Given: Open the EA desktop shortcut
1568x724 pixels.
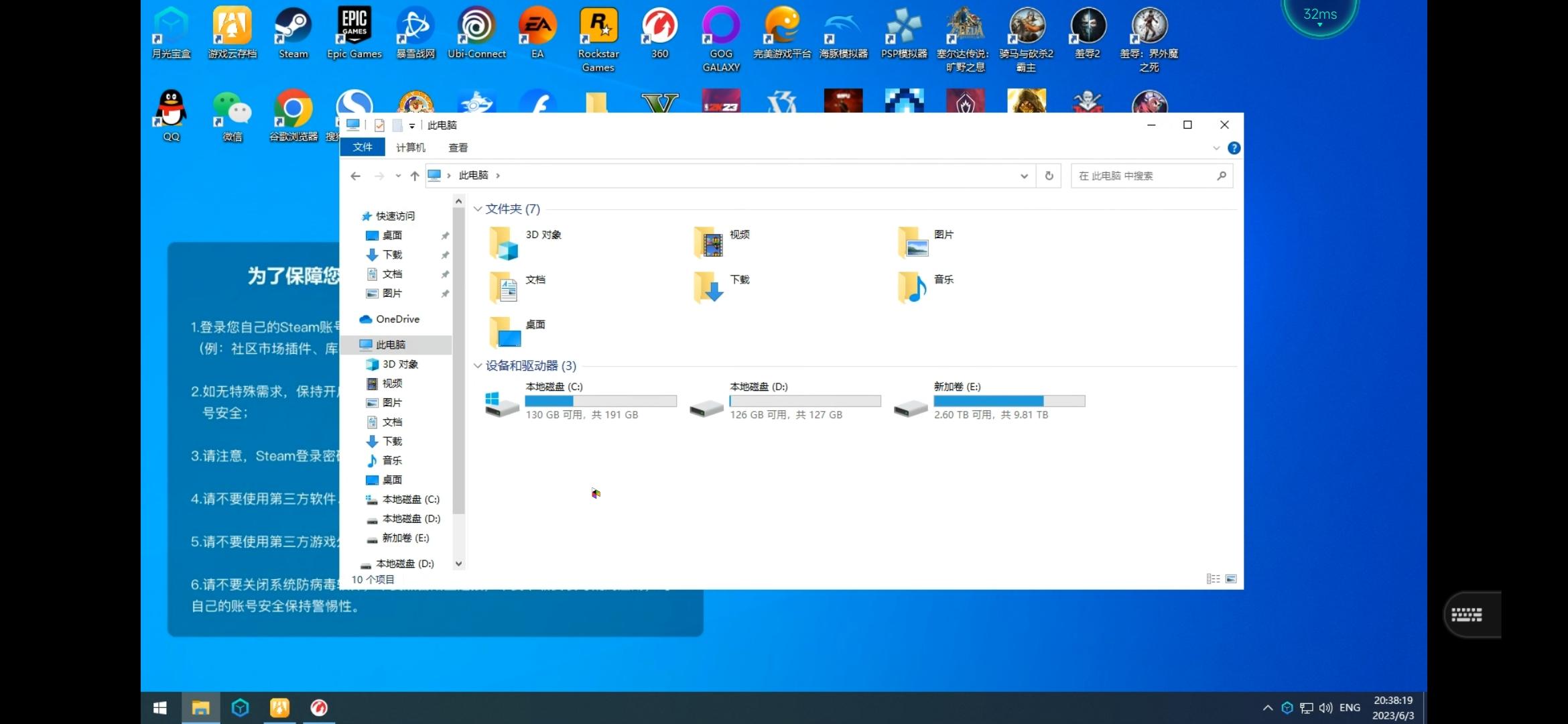Looking at the screenshot, I should [537, 32].
